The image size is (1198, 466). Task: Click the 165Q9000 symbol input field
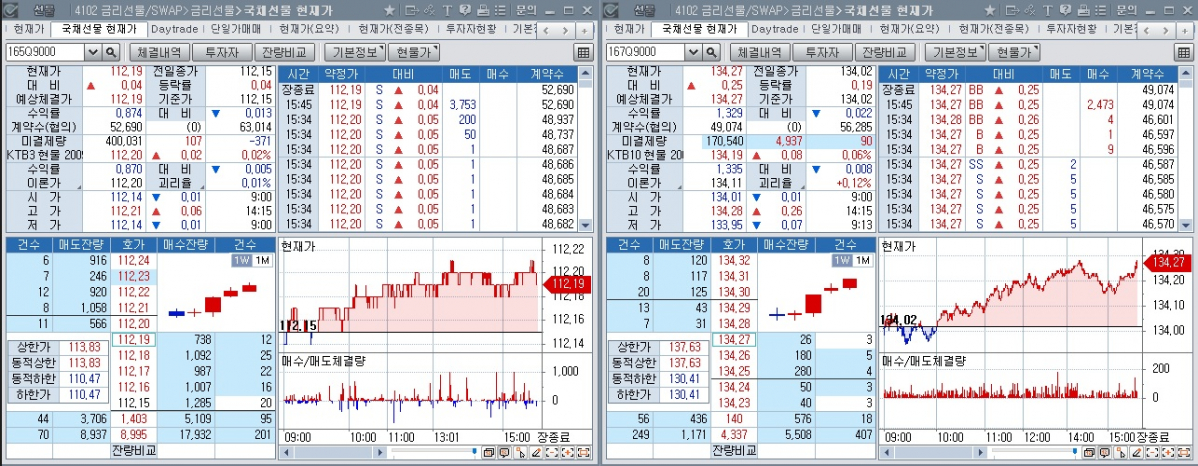click(x=46, y=52)
